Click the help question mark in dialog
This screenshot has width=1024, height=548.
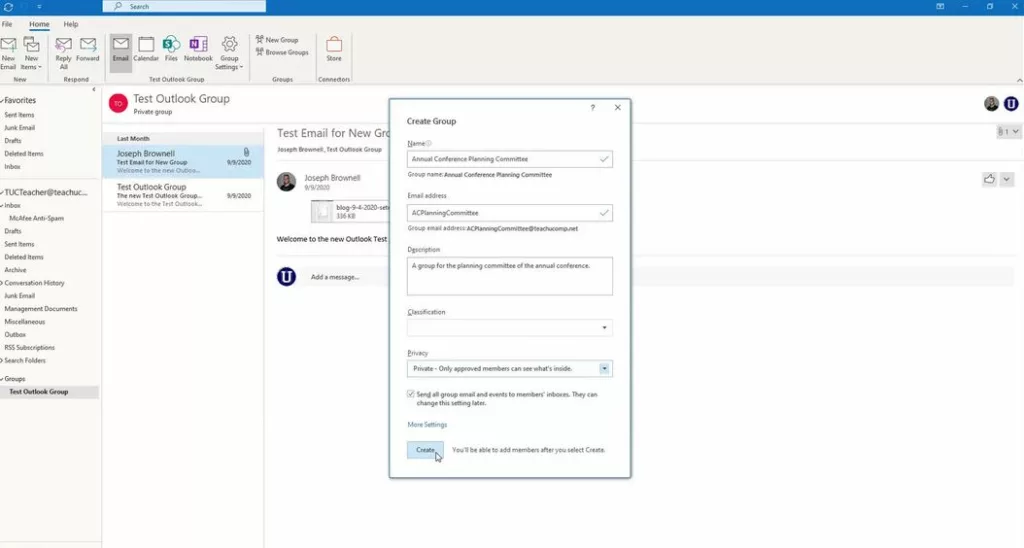[x=593, y=108]
